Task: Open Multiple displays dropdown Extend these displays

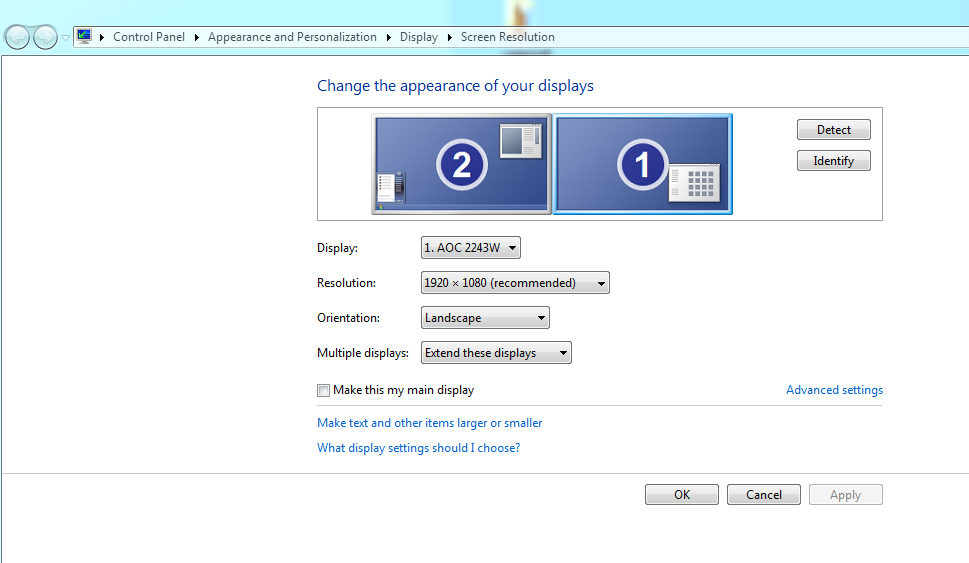Action: pyautogui.click(x=496, y=353)
